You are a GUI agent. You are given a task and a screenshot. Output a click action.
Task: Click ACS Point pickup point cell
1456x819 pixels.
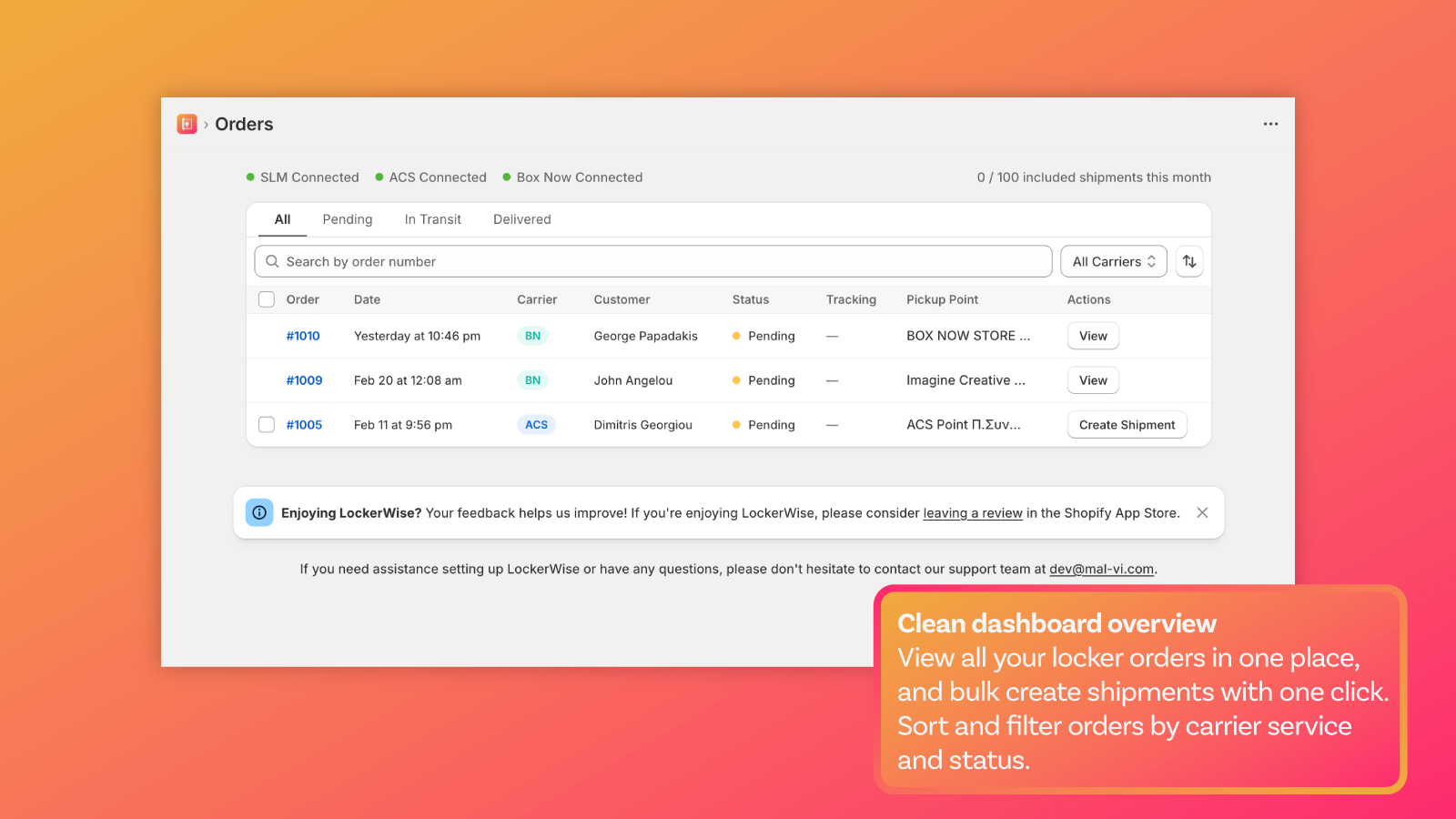point(963,425)
